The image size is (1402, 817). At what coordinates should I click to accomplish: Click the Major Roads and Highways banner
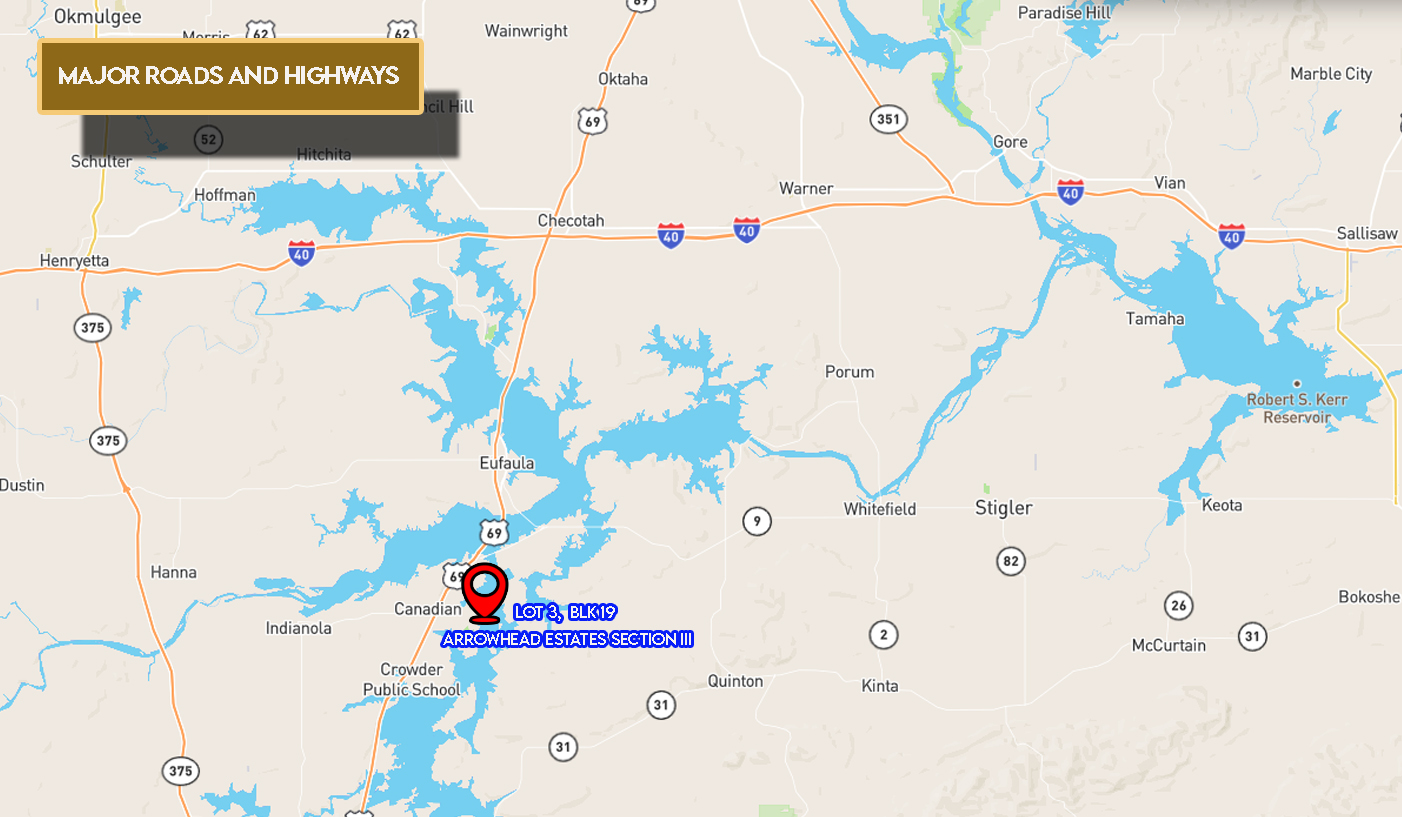coord(230,76)
